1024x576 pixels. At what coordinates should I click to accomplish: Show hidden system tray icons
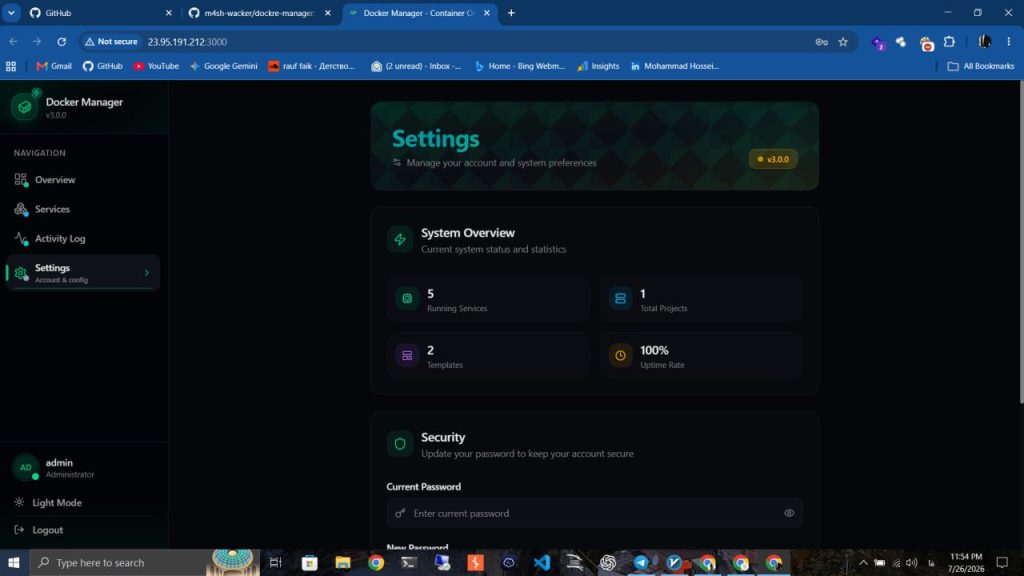point(863,562)
